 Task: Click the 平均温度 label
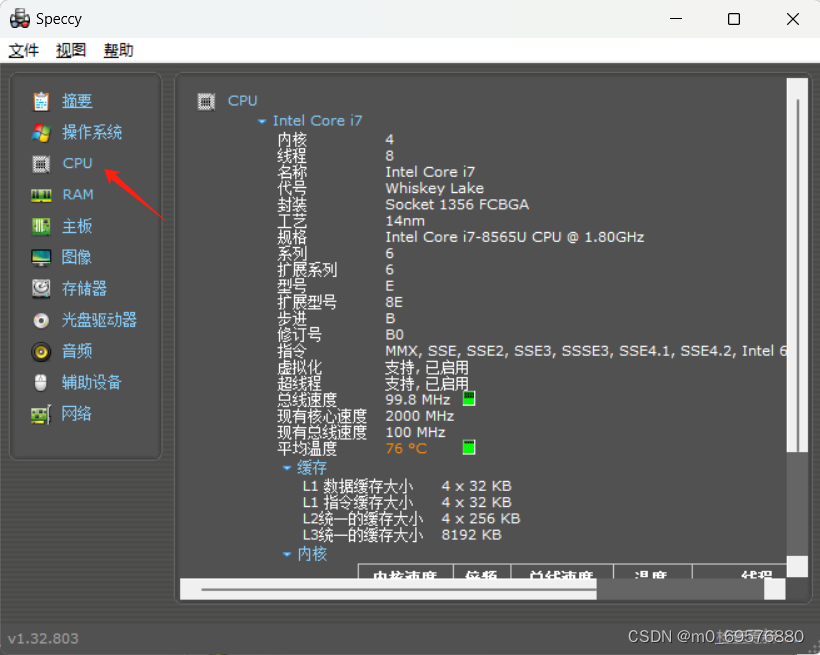(307, 448)
